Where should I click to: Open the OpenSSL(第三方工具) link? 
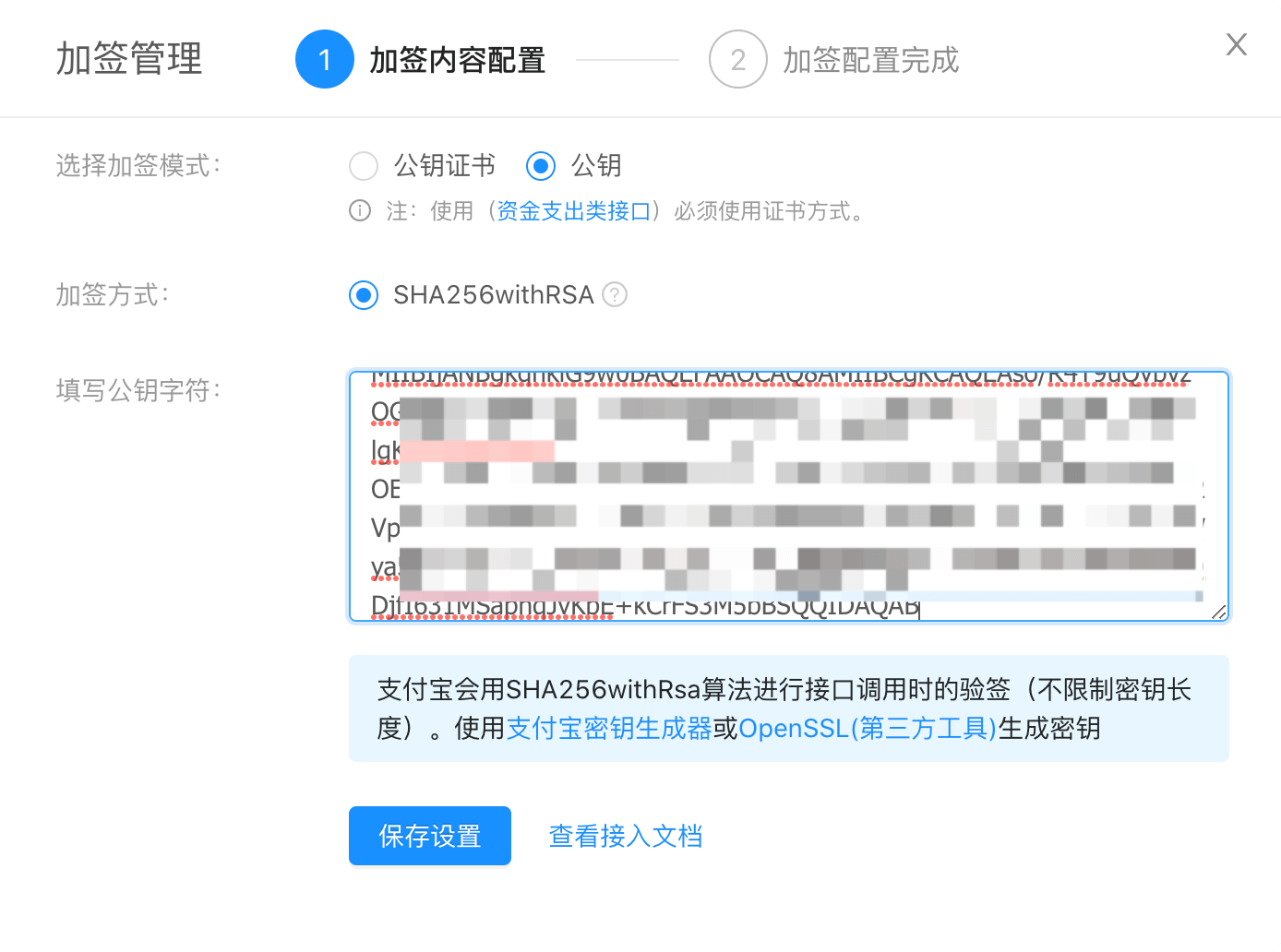coord(868,729)
